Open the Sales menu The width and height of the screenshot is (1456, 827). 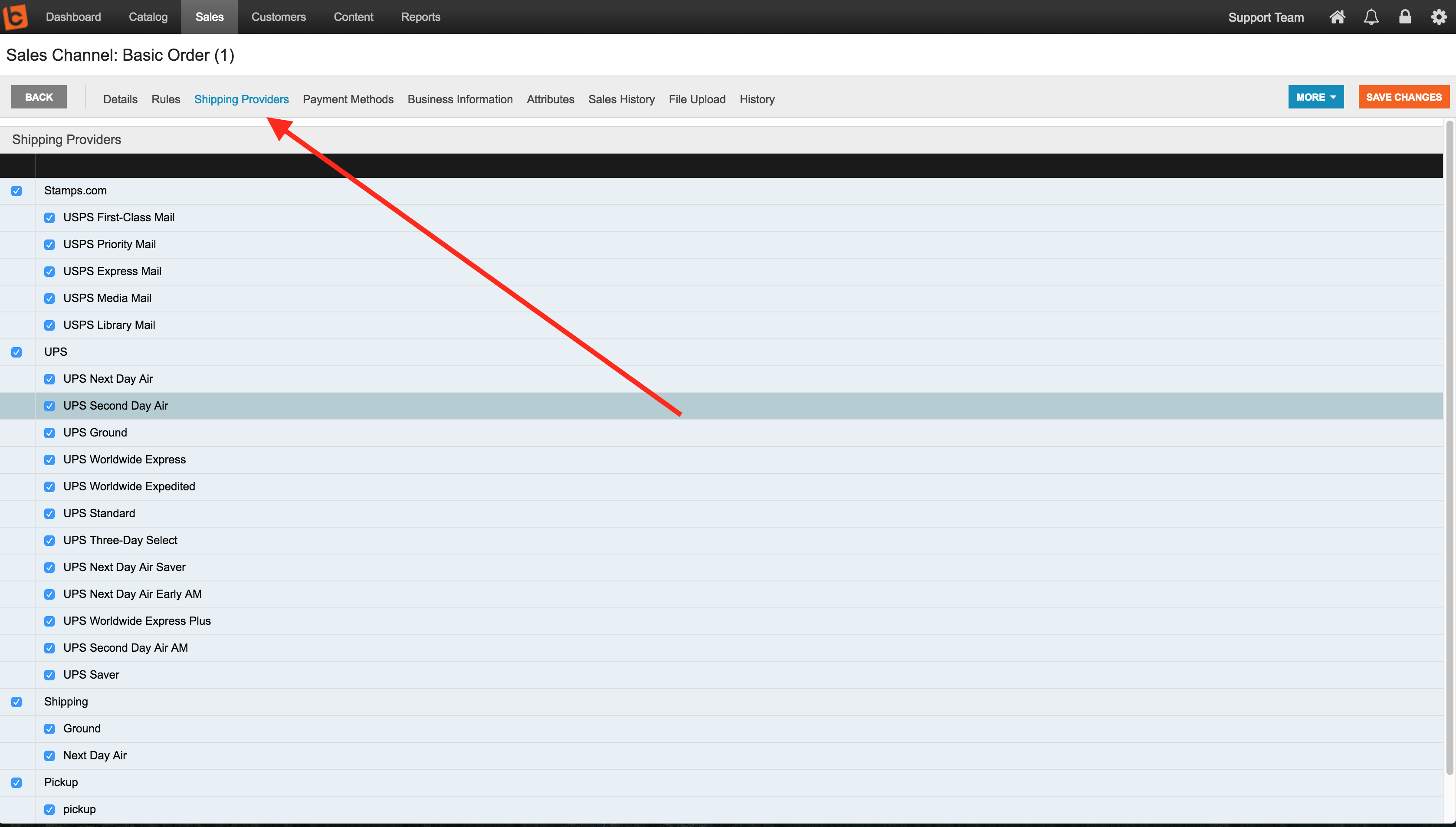(210, 17)
